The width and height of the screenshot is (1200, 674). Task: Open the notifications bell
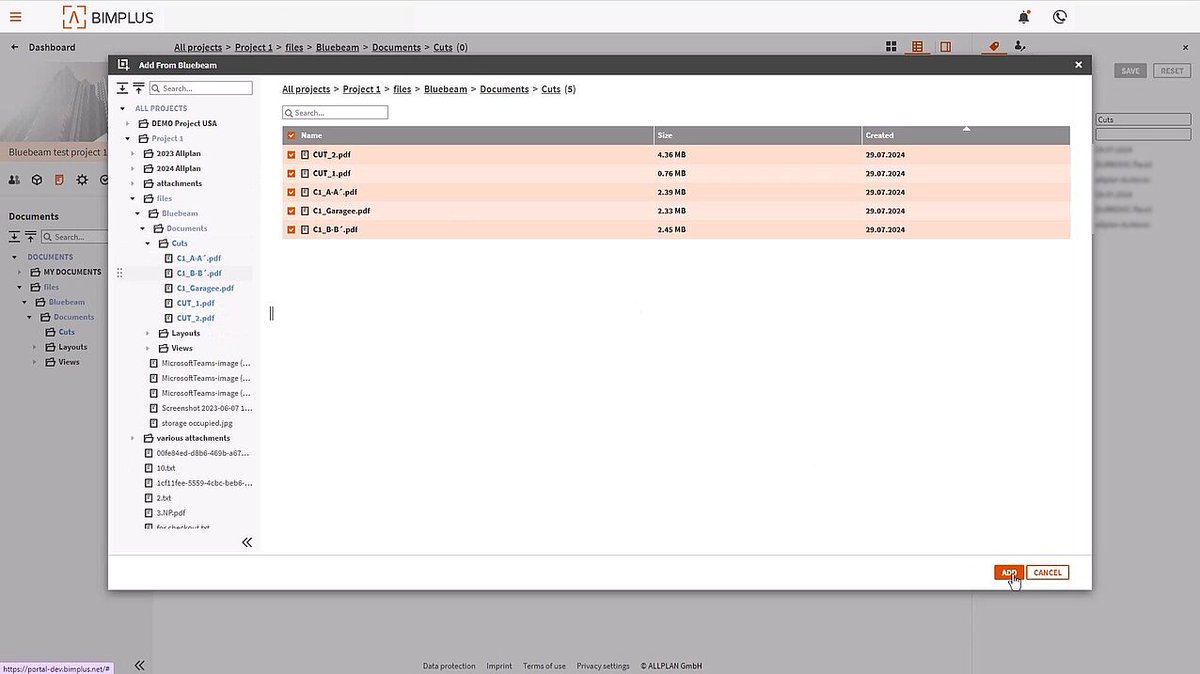[1024, 17]
